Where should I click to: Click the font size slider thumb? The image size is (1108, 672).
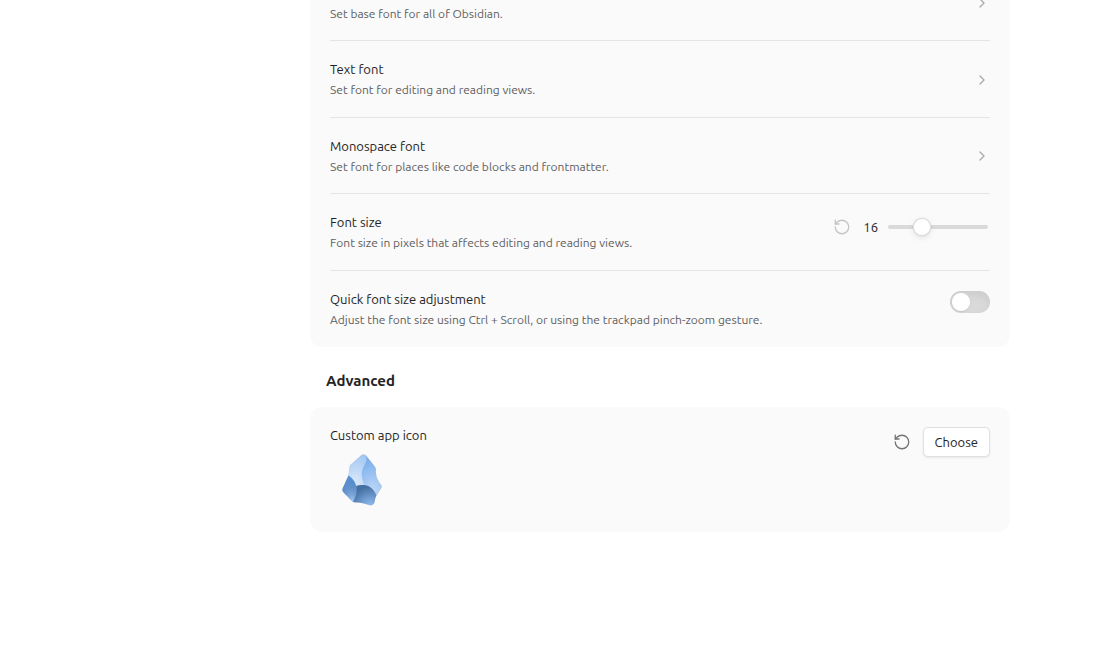tap(921, 227)
